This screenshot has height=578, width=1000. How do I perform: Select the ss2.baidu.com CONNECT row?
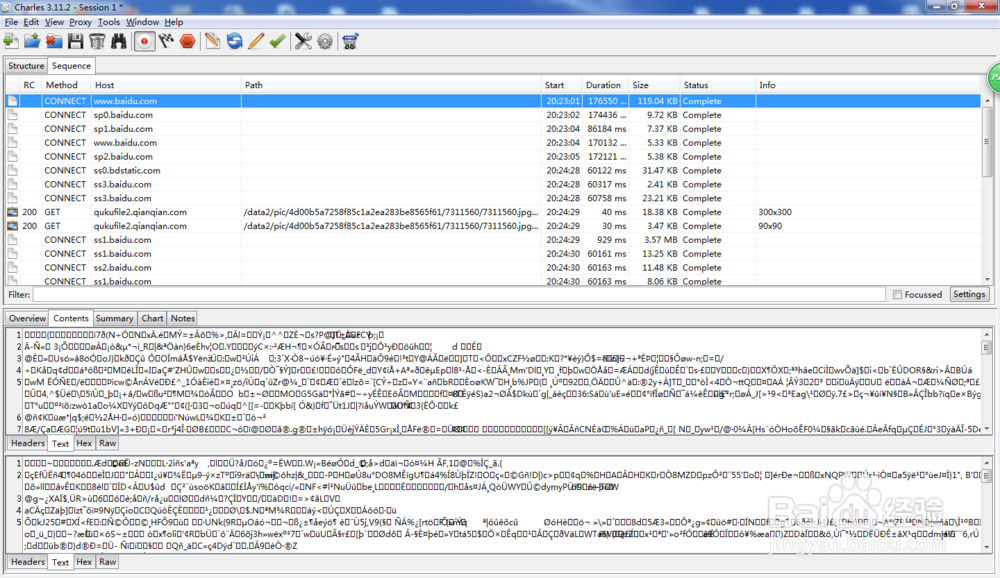click(492, 267)
